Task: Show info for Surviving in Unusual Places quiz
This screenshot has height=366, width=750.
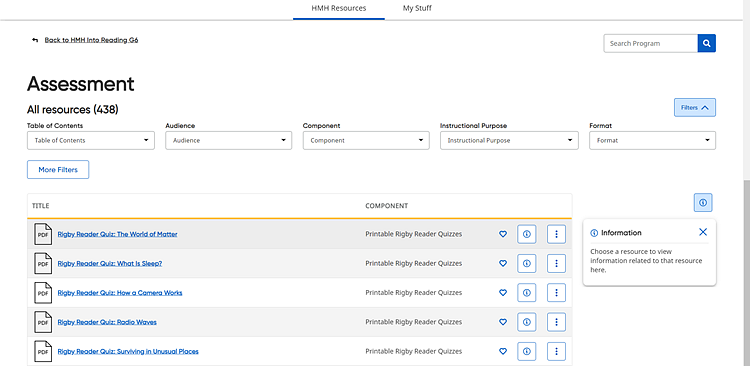Action: [527, 351]
